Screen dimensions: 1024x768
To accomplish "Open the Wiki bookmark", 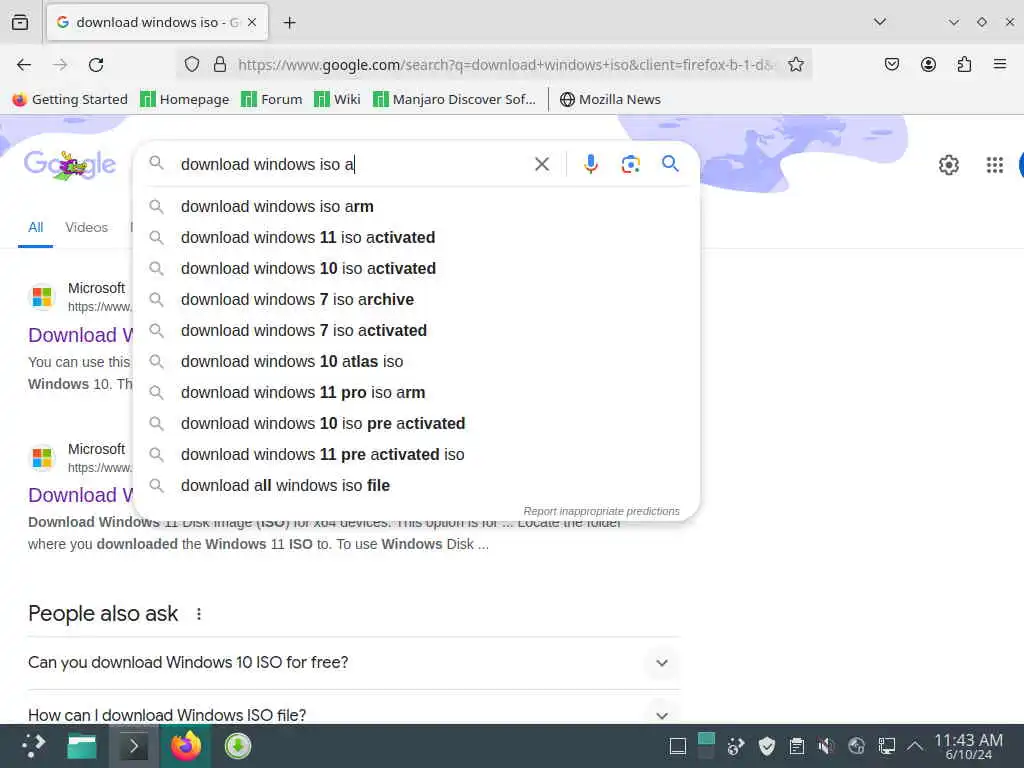I will [337, 99].
